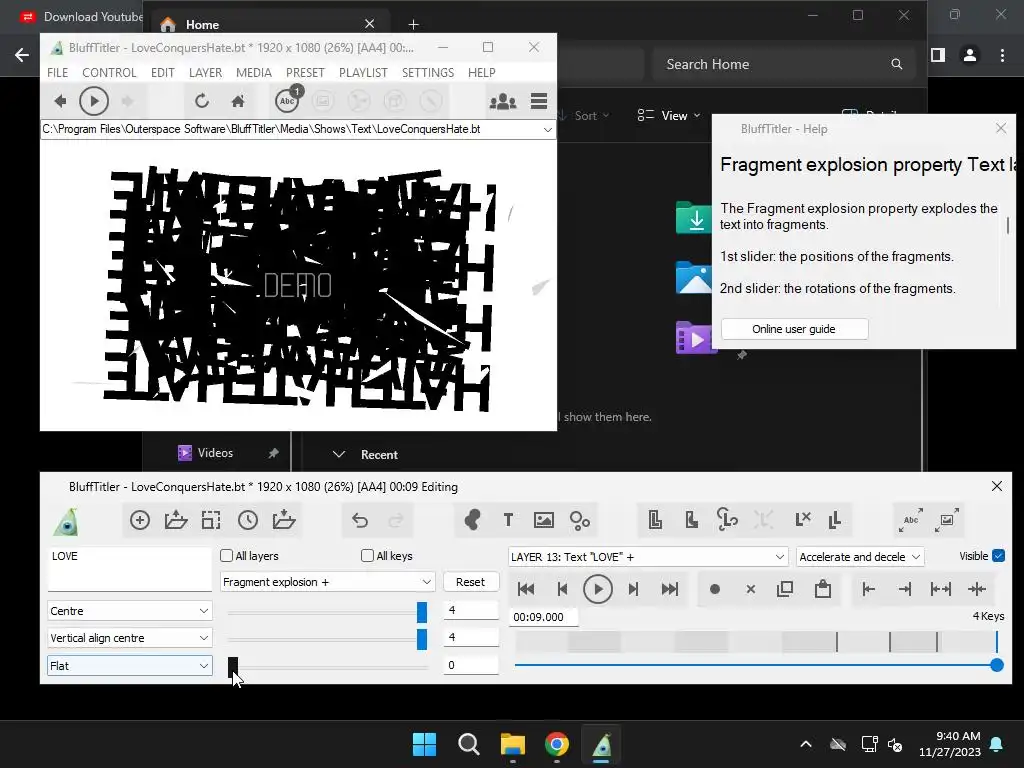The image size is (1024, 768).
Task: Toggle the Visible checkbox
Action: pyautogui.click(x=999, y=556)
